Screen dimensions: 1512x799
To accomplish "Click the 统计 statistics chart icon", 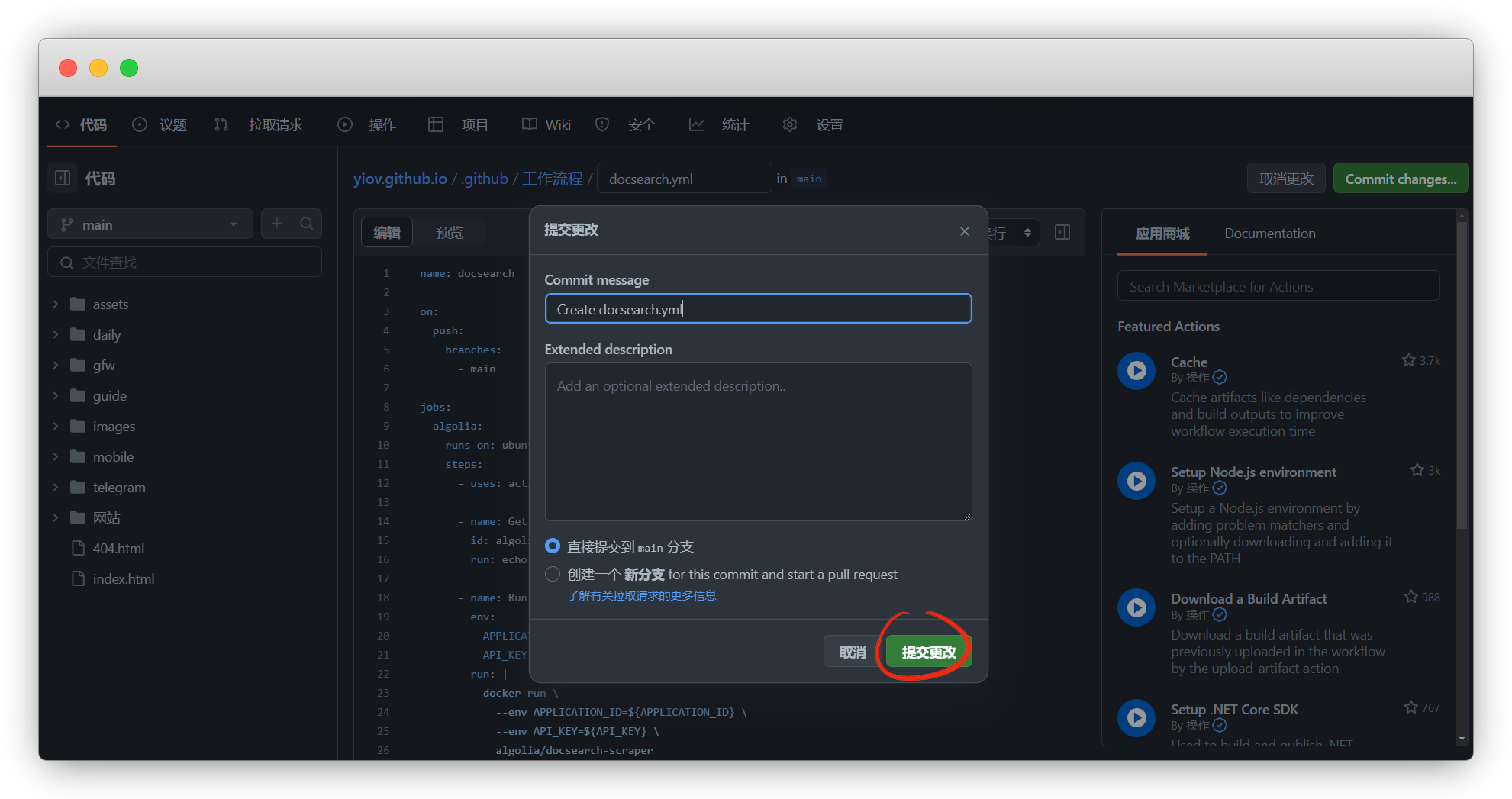I will [x=696, y=124].
